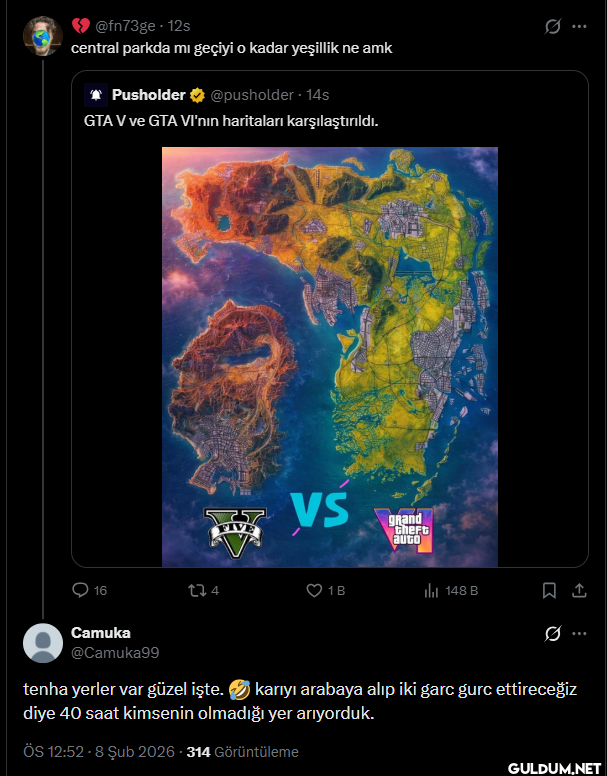Bookmark the tweet with bookmark icon
607x776 pixels.
(549, 590)
